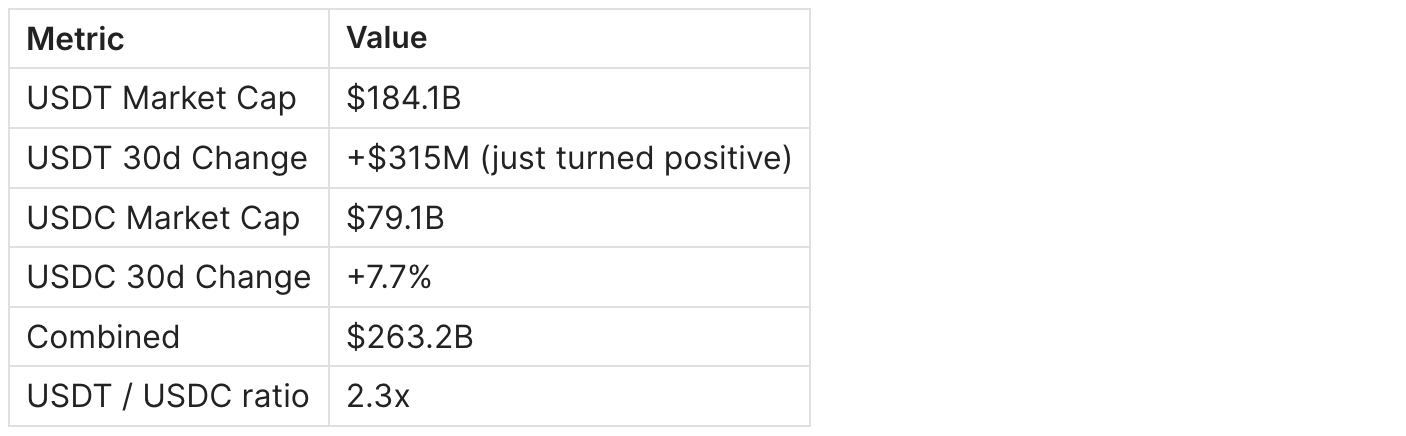
Task: Click "Cap" in the USDC Market Cap label
Action: coord(271,218)
